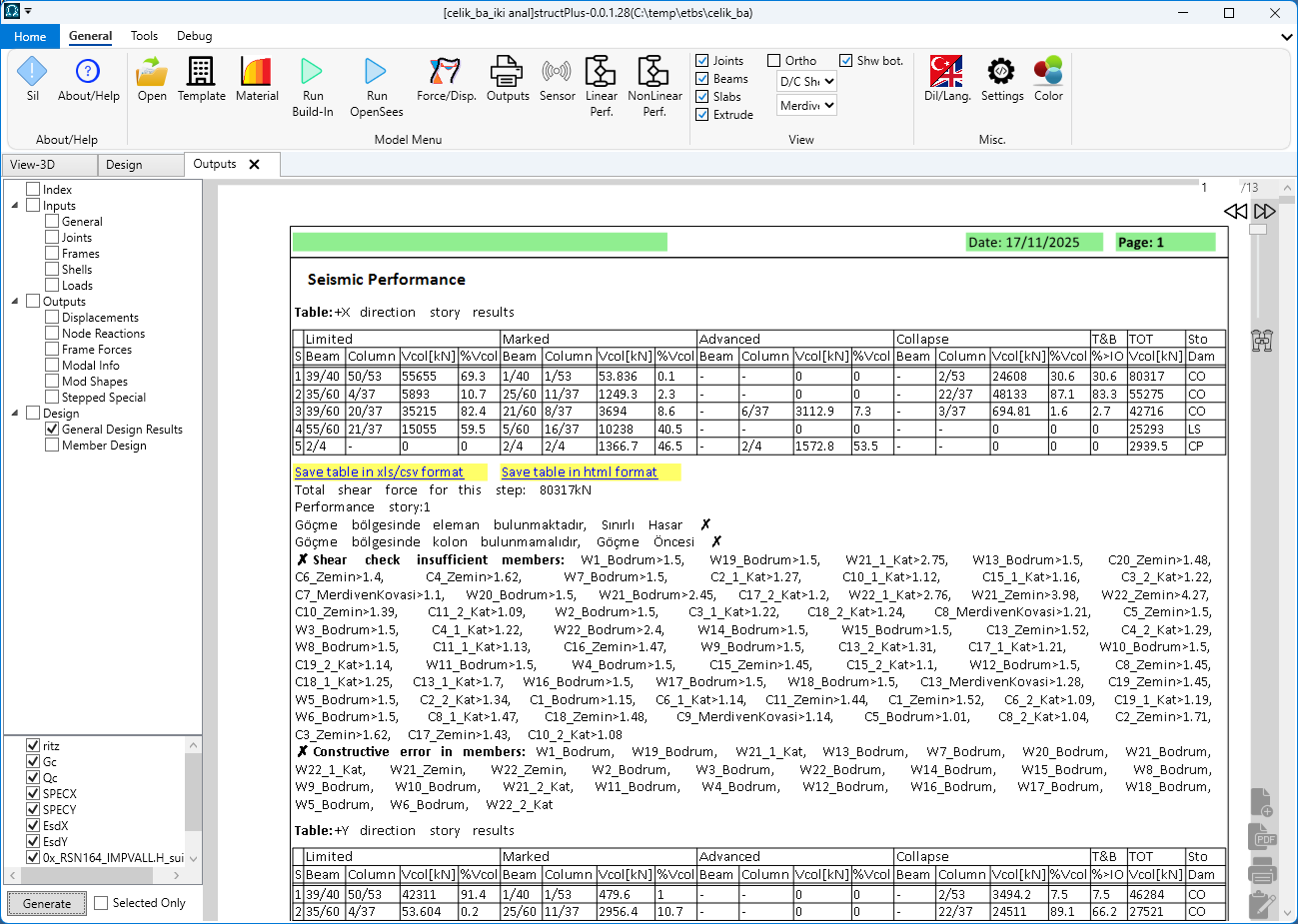Toggle the Slabs view checkbox

coord(702,97)
